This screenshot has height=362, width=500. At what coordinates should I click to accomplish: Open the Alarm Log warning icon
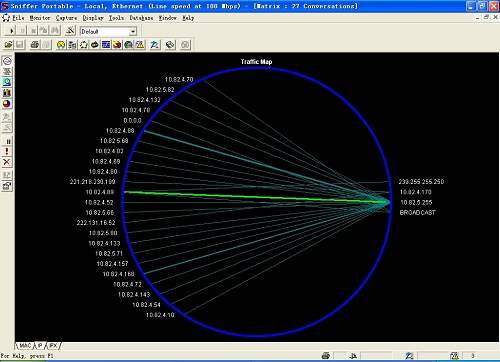pyautogui.click(x=140, y=45)
